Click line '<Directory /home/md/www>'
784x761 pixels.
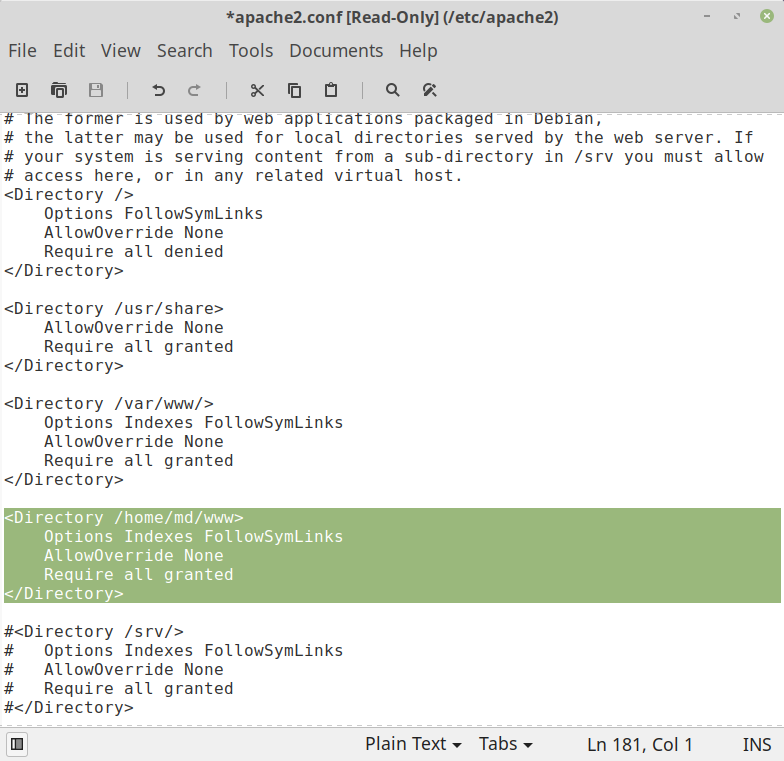pyautogui.click(x=124, y=518)
